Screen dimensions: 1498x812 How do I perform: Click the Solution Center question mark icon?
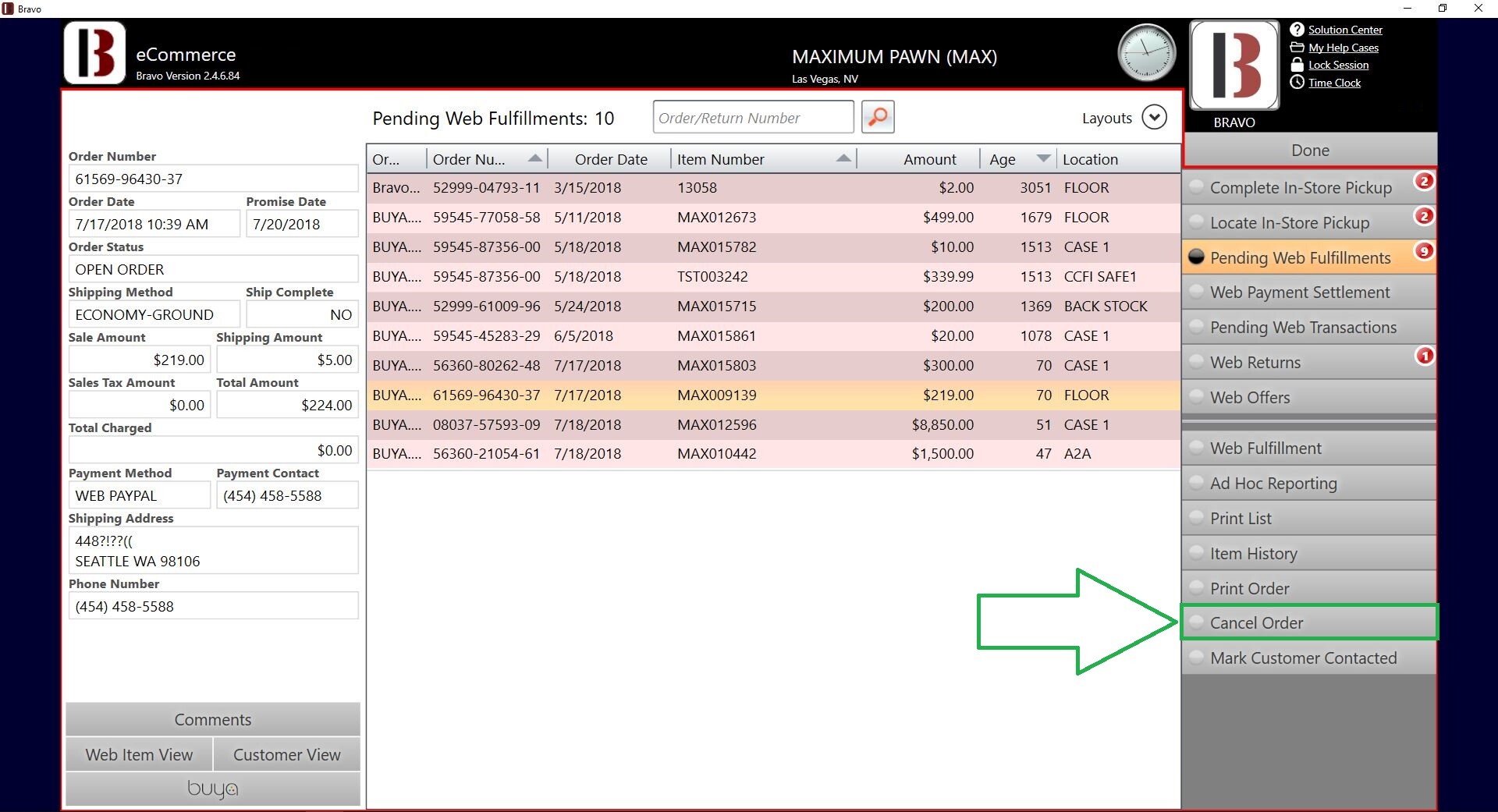click(1297, 30)
